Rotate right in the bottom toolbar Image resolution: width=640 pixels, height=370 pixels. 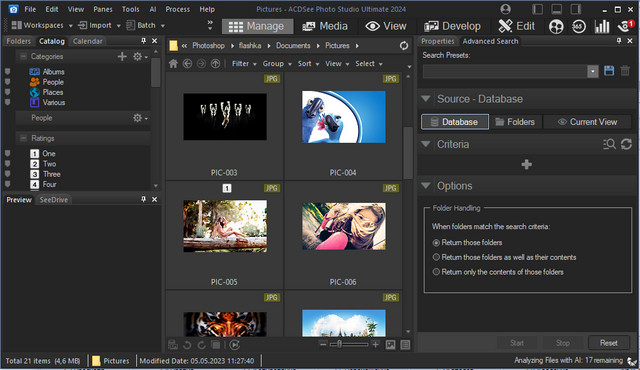[201, 345]
